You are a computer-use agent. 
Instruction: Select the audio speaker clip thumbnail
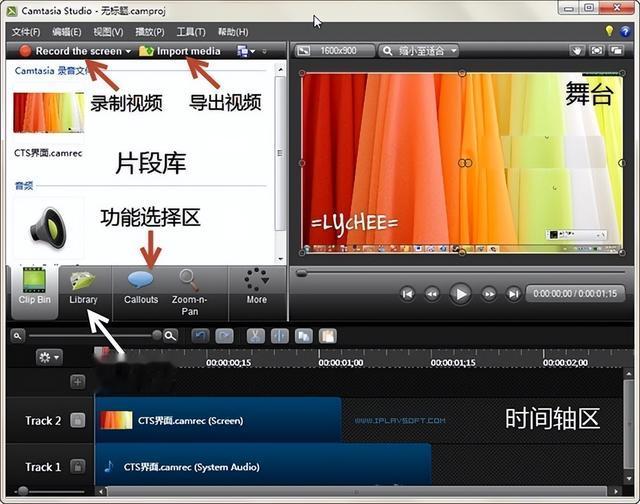pos(49,226)
